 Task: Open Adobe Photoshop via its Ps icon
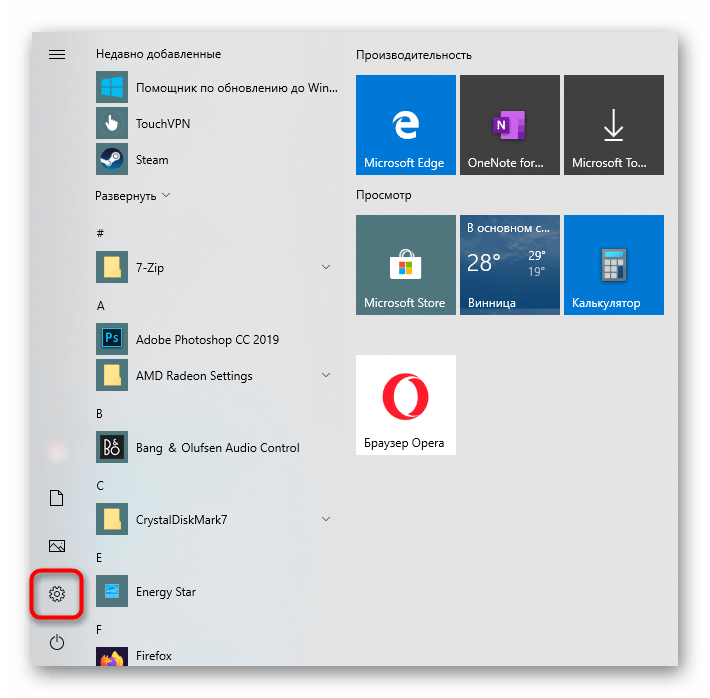112,339
